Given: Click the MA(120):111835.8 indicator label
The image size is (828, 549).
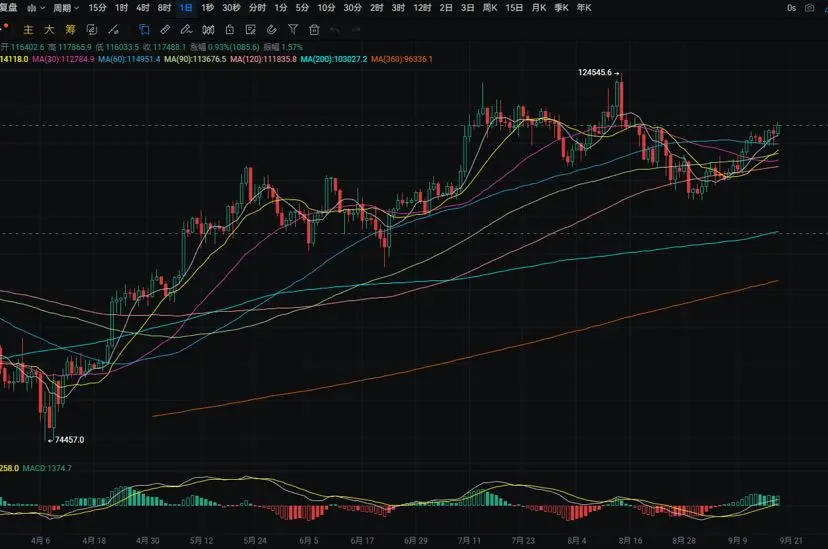Looking at the screenshot, I should click(264, 59).
